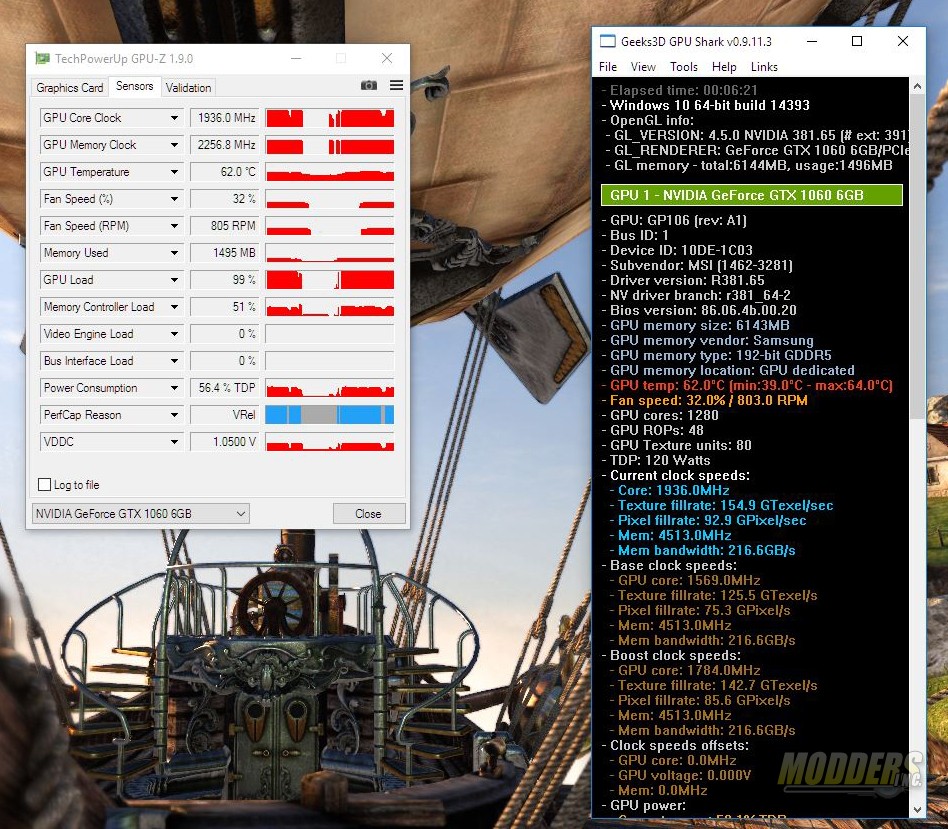948x829 pixels.
Task: Click the 62.0 °C temperature value
Action: (x=224, y=172)
